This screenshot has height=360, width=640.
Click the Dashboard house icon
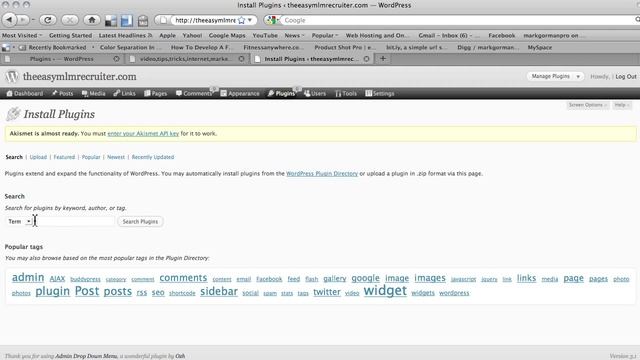pos(9,93)
